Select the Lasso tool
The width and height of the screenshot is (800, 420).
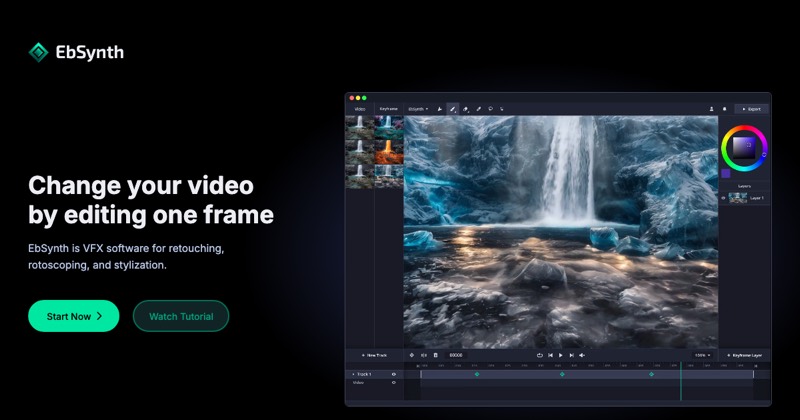(x=491, y=108)
